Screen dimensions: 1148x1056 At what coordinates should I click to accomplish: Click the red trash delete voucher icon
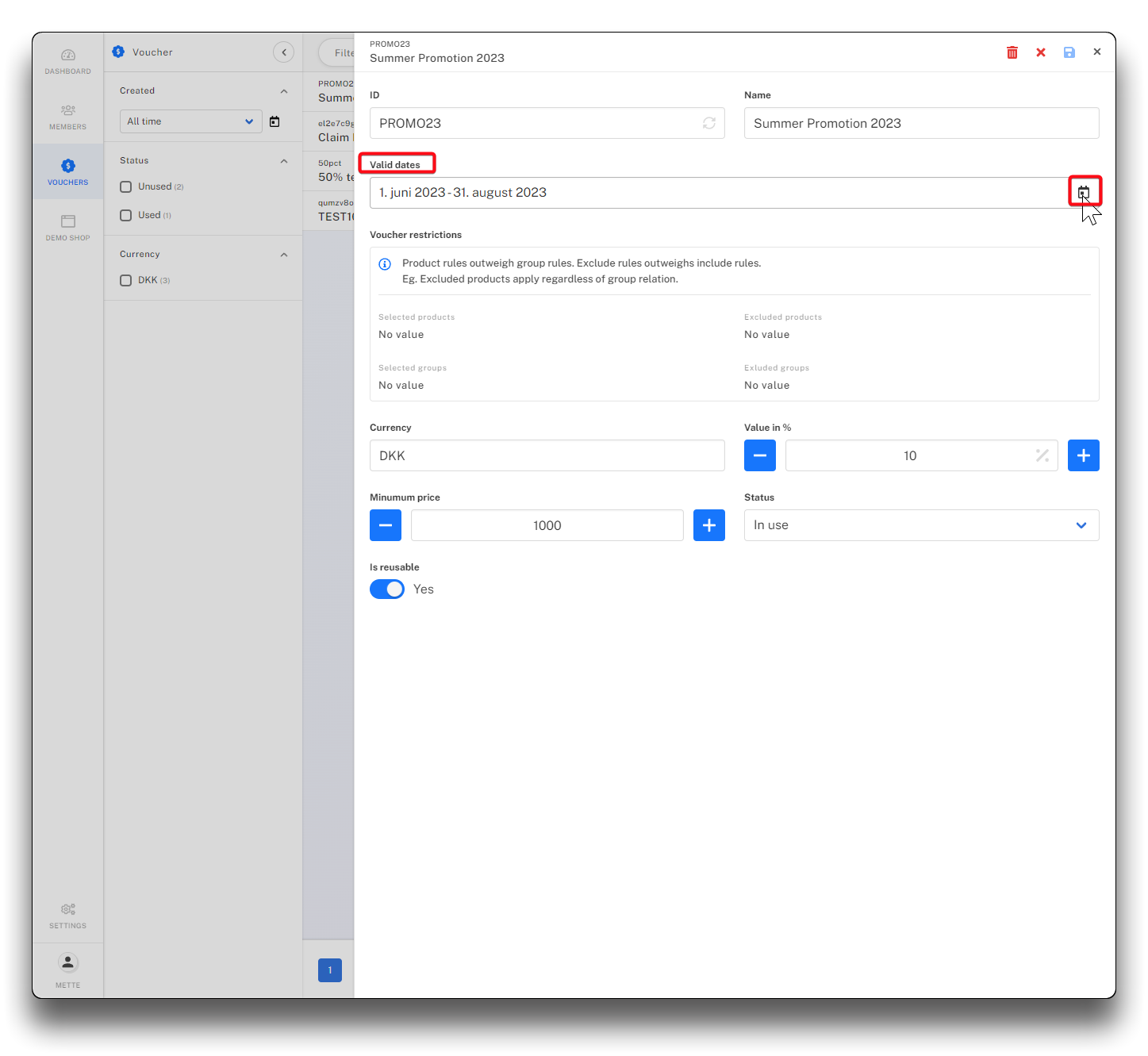pos(1012,52)
